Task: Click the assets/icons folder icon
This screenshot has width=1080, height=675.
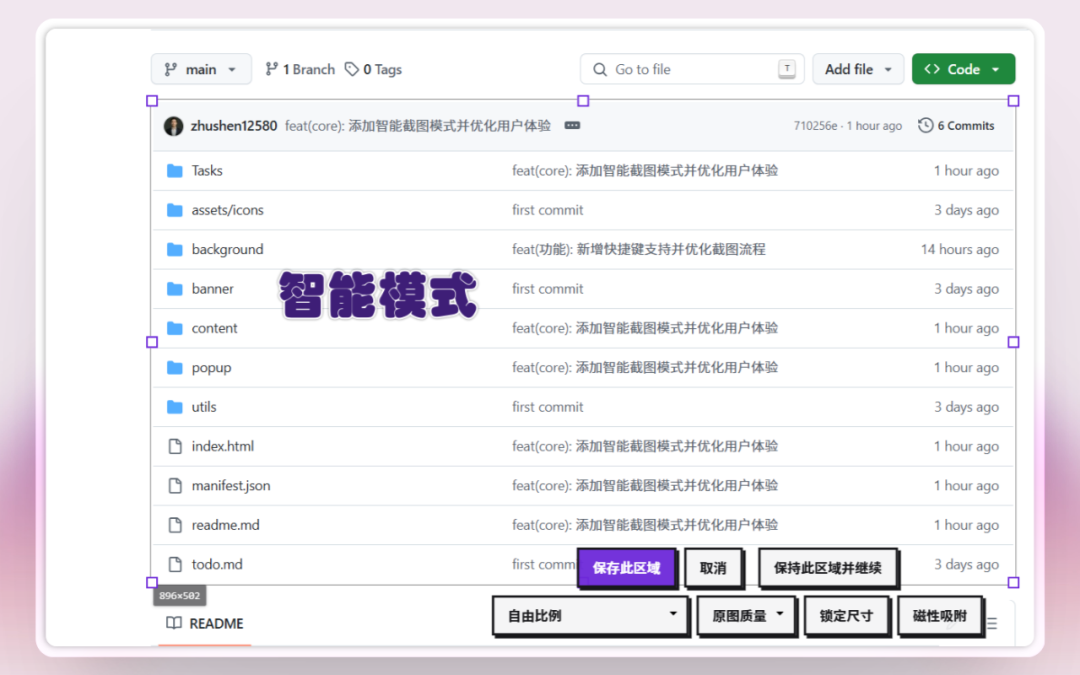Action: [175, 209]
